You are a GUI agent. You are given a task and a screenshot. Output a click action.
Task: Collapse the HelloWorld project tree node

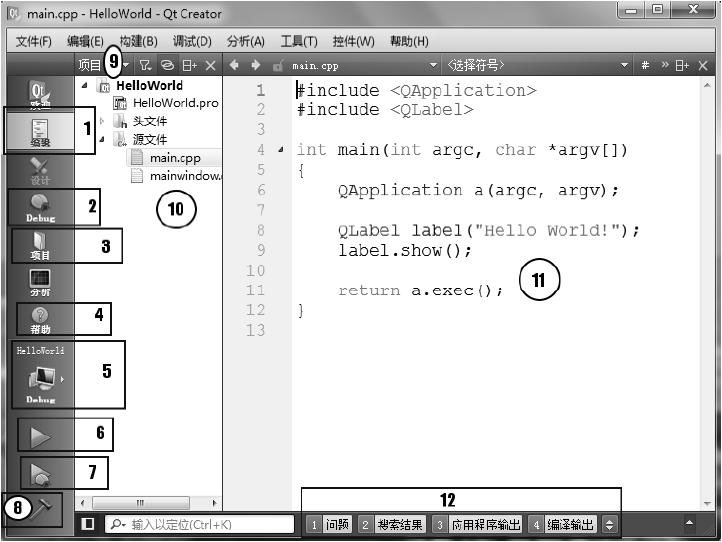pos(85,86)
